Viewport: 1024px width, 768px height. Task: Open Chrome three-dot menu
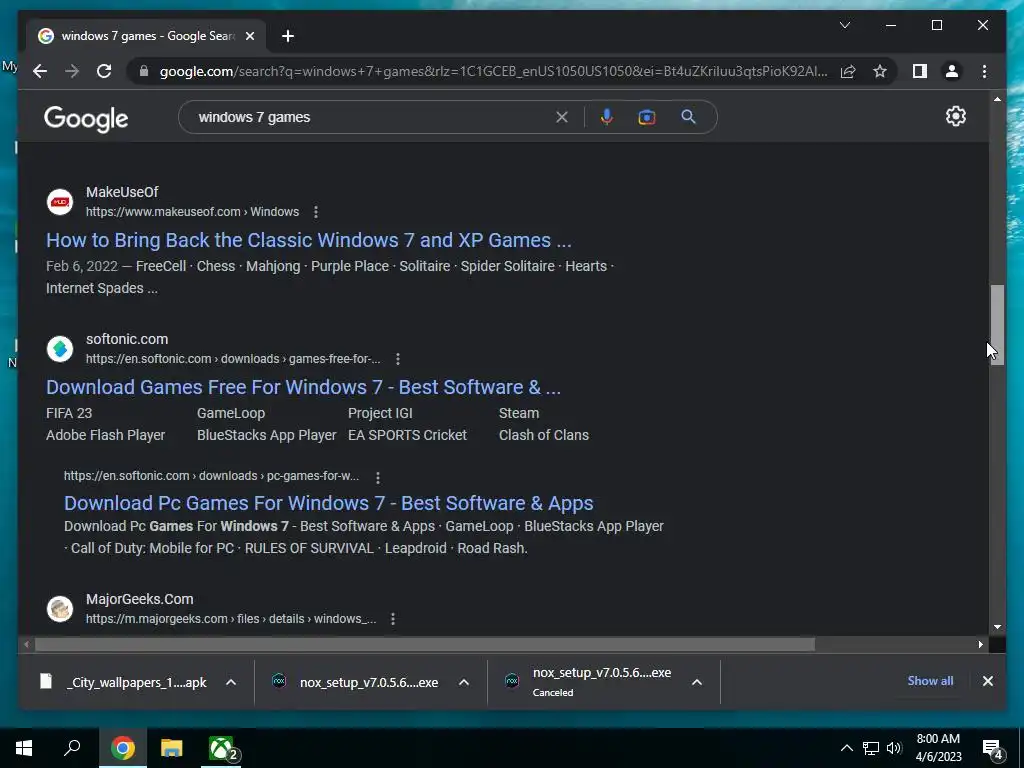tap(984, 71)
